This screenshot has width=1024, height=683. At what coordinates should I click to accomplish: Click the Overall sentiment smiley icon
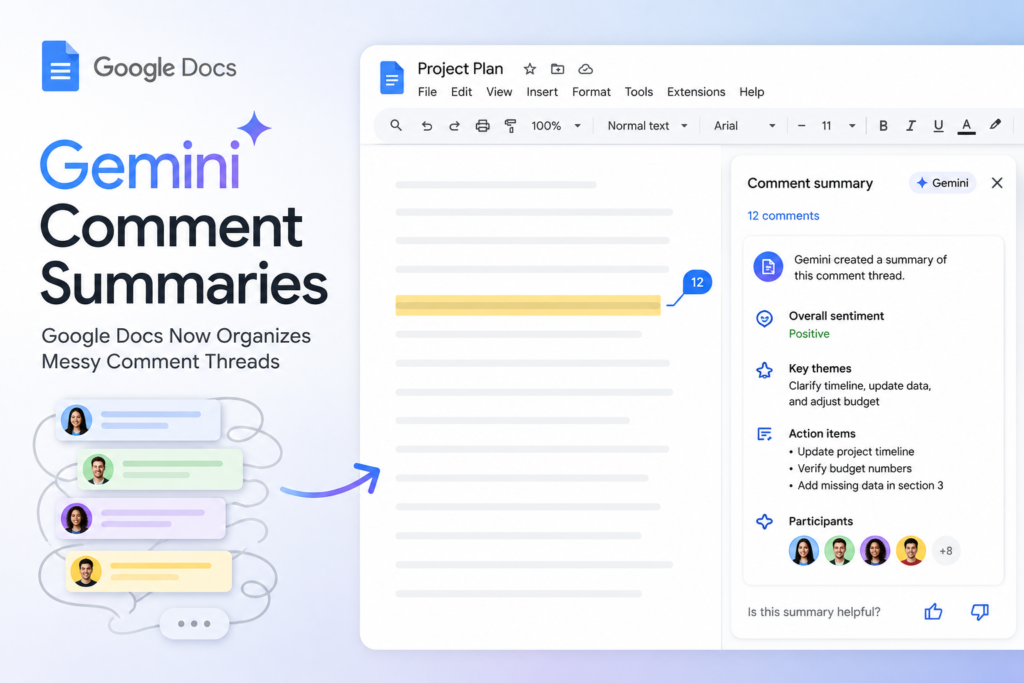(764, 319)
